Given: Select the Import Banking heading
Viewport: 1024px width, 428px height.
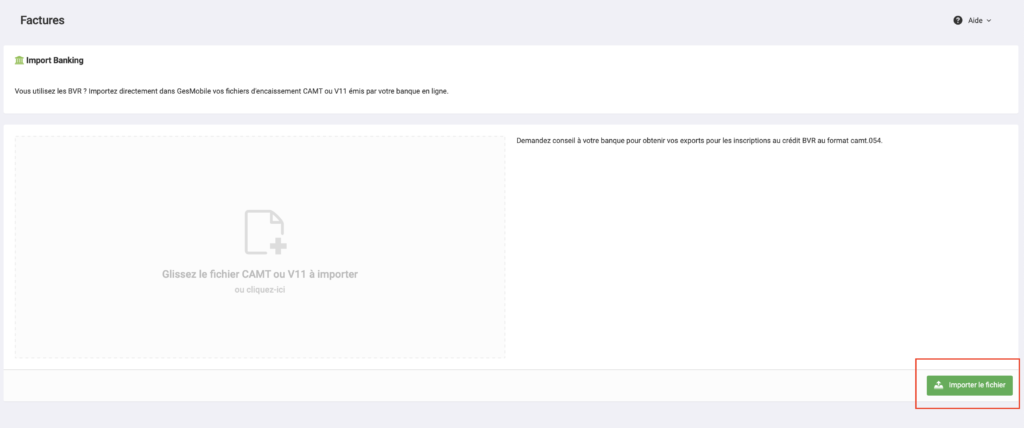Looking at the screenshot, I should click(x=55, y=61).
